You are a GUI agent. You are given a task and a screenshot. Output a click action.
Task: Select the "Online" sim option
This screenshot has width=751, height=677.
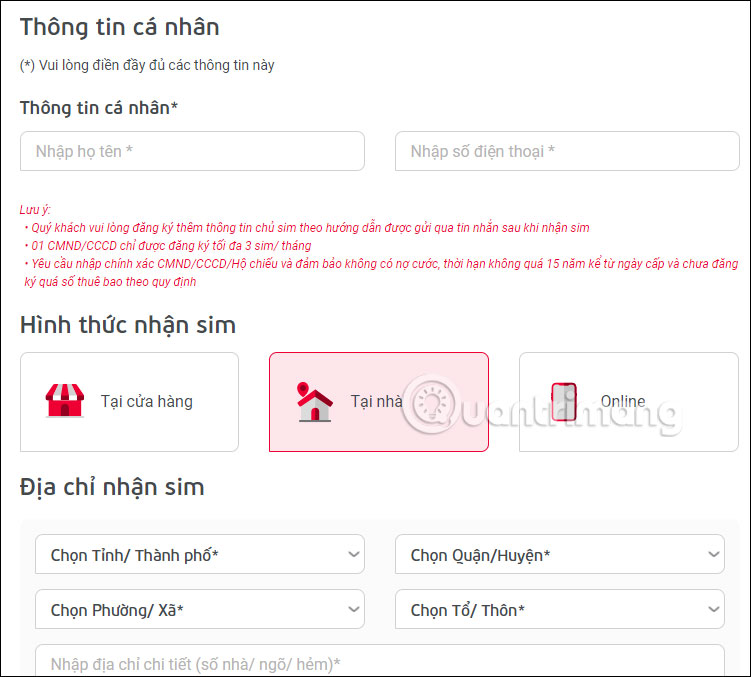point(629,402)
